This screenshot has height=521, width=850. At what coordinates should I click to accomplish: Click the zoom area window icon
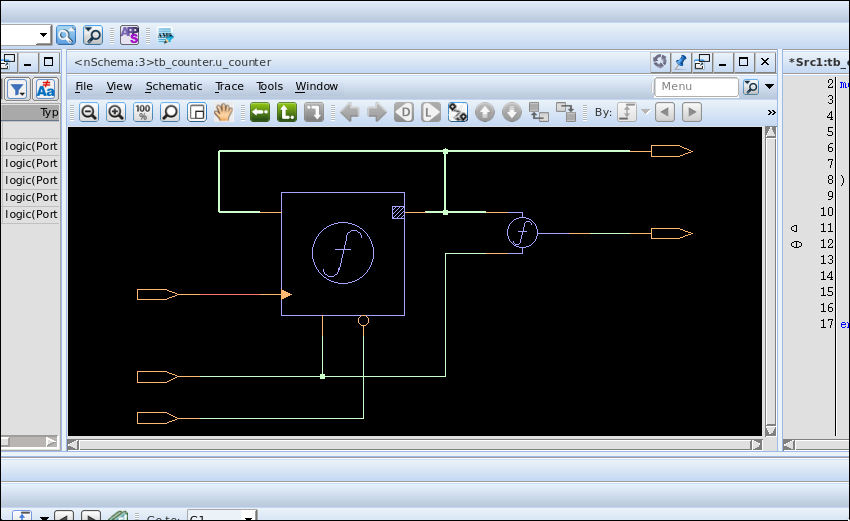click(197, 113)
